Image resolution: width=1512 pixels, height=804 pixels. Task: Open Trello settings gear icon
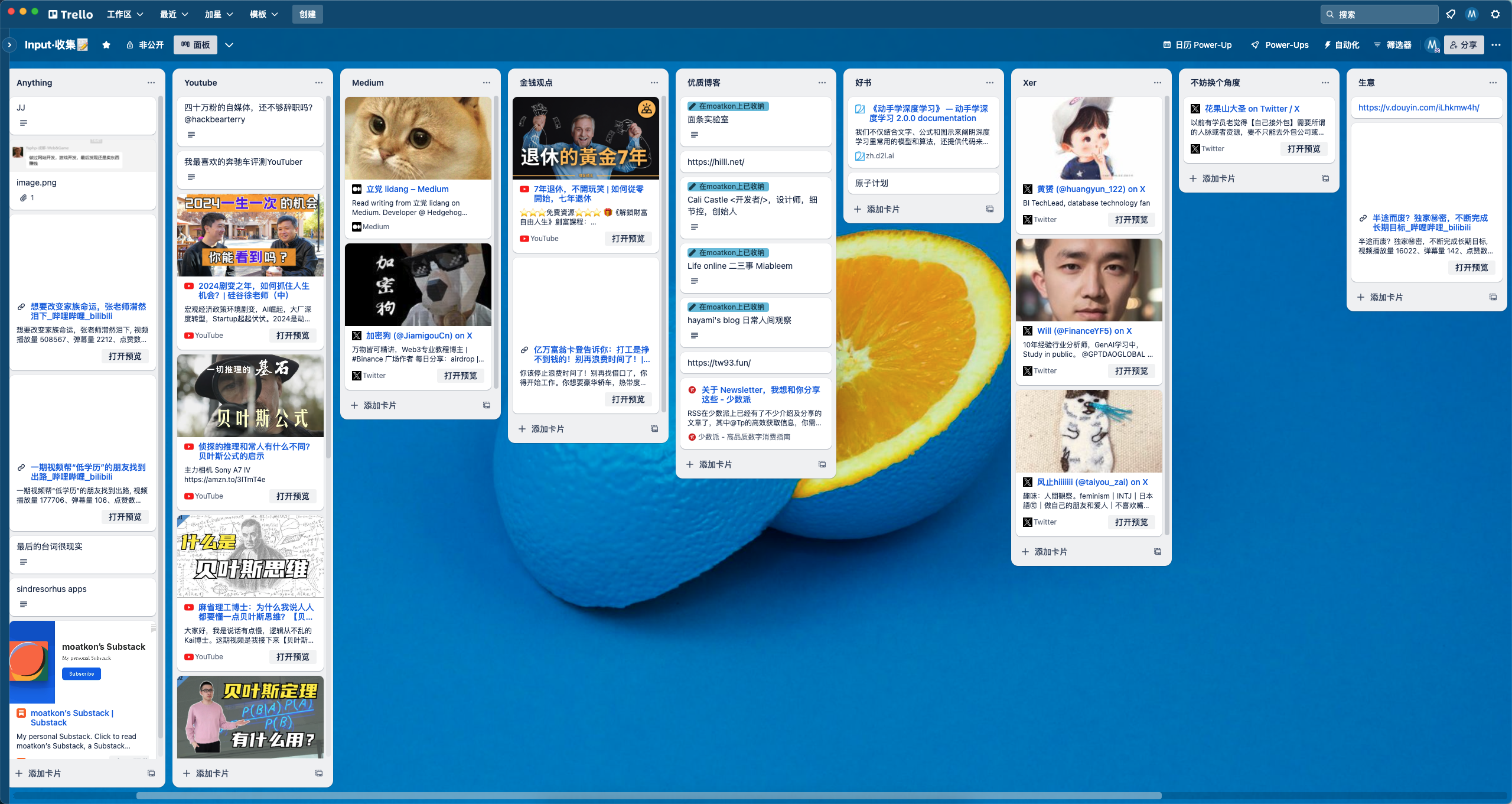click(1495, 14)
